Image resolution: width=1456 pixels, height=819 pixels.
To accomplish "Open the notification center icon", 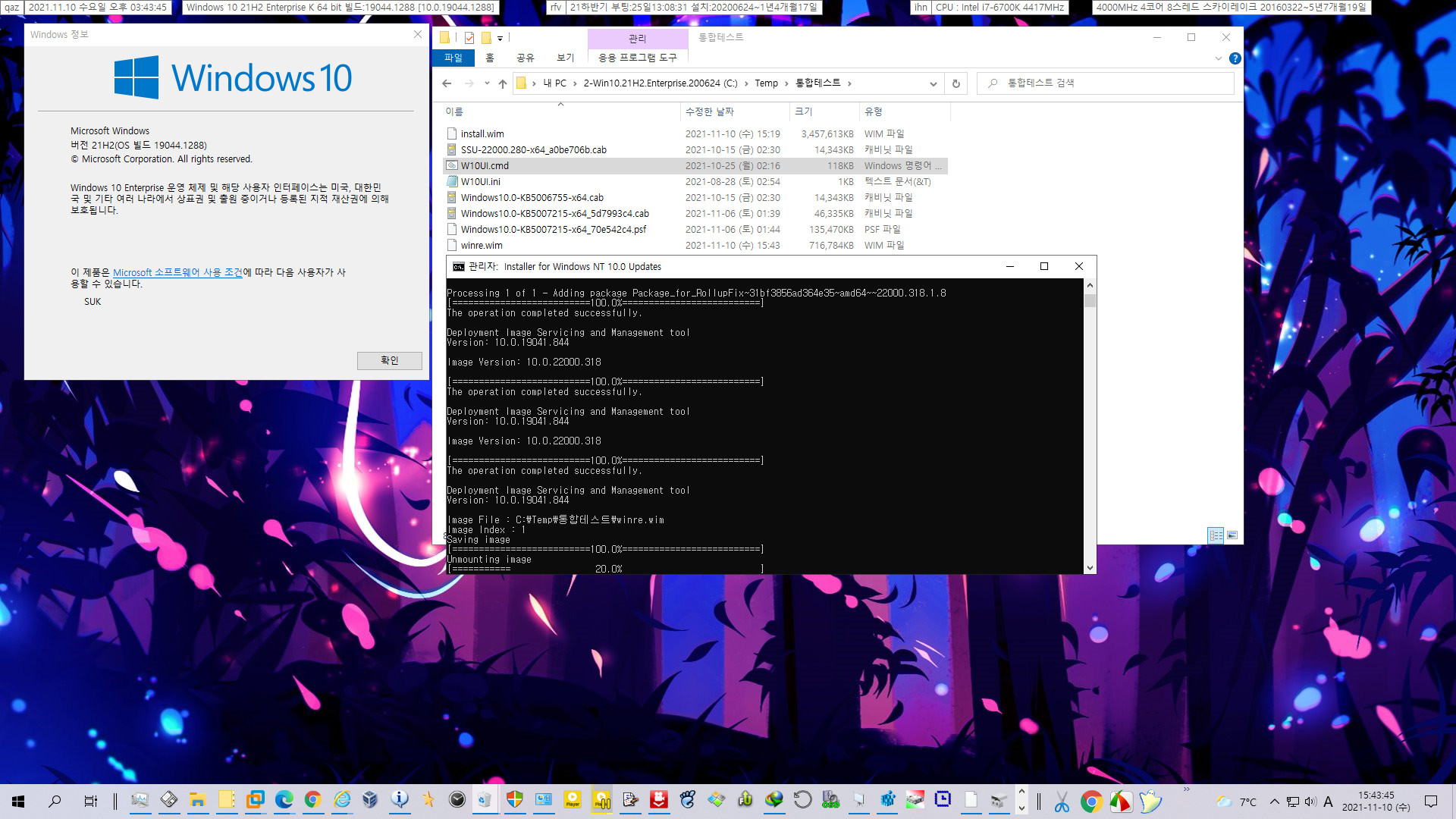I will tap(1431, 802).
